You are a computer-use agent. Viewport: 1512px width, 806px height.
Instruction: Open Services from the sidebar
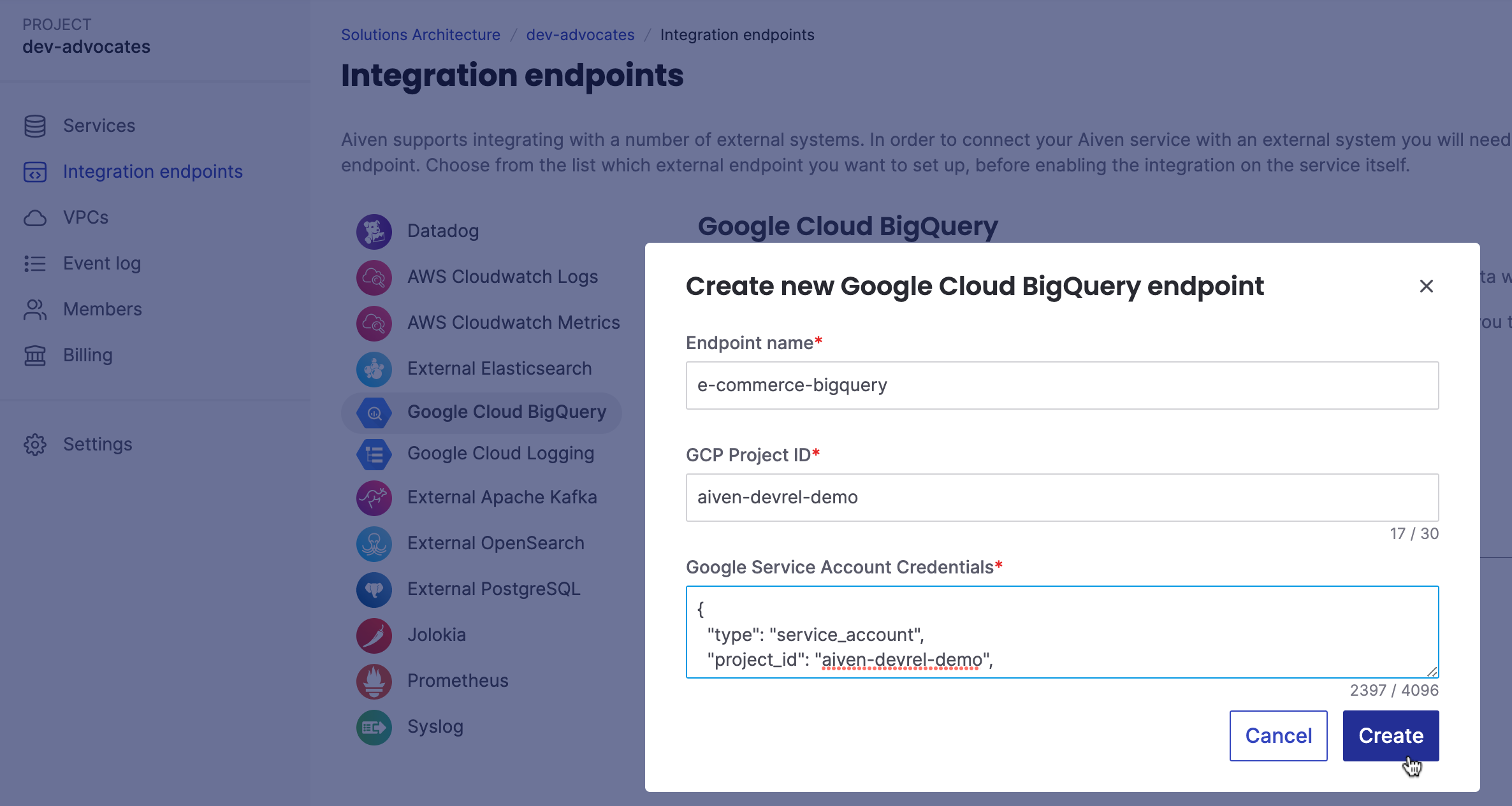click(x=99, y=126)
